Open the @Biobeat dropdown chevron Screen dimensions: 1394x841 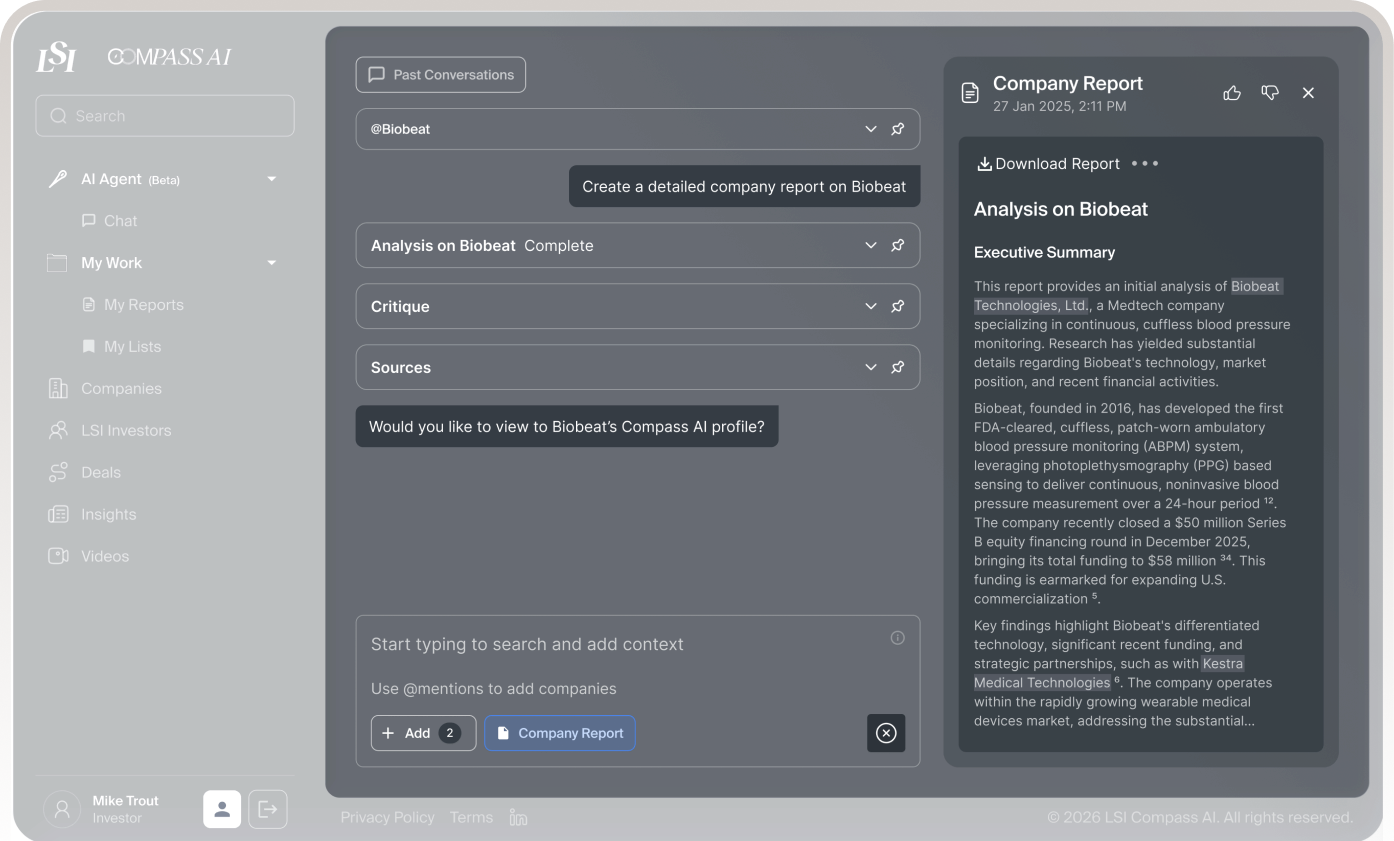coord(870,129)
